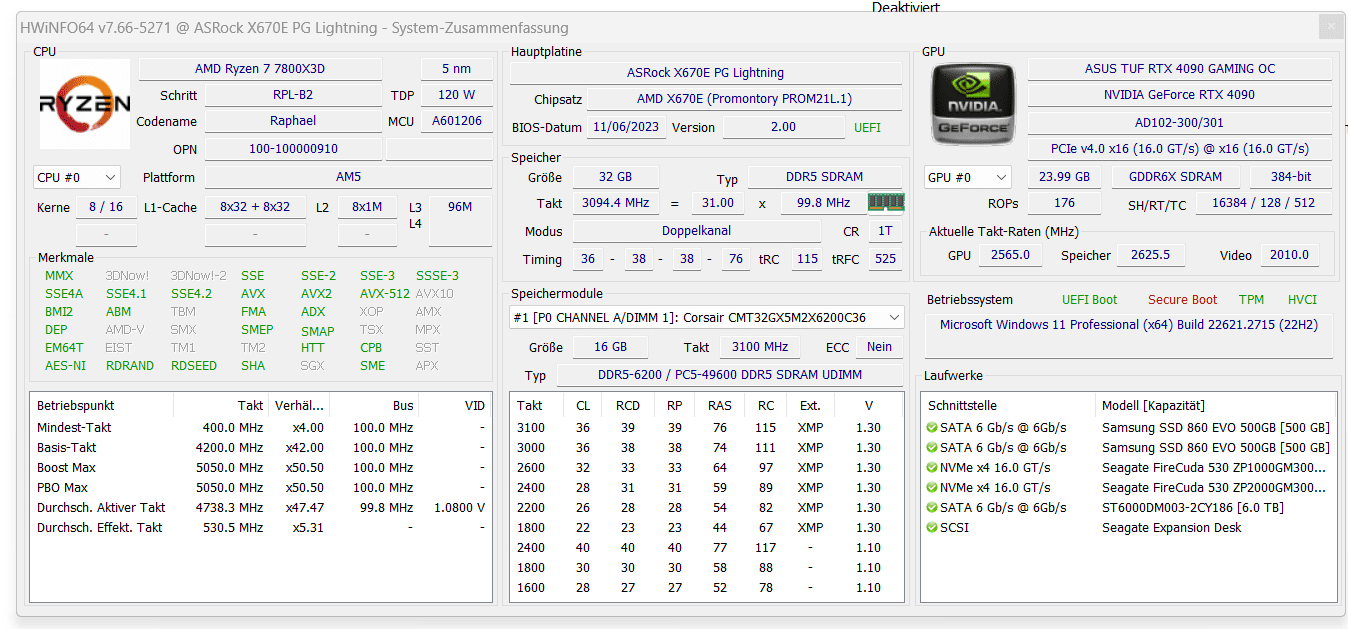Click the AVX-512 feature flag

385,294
